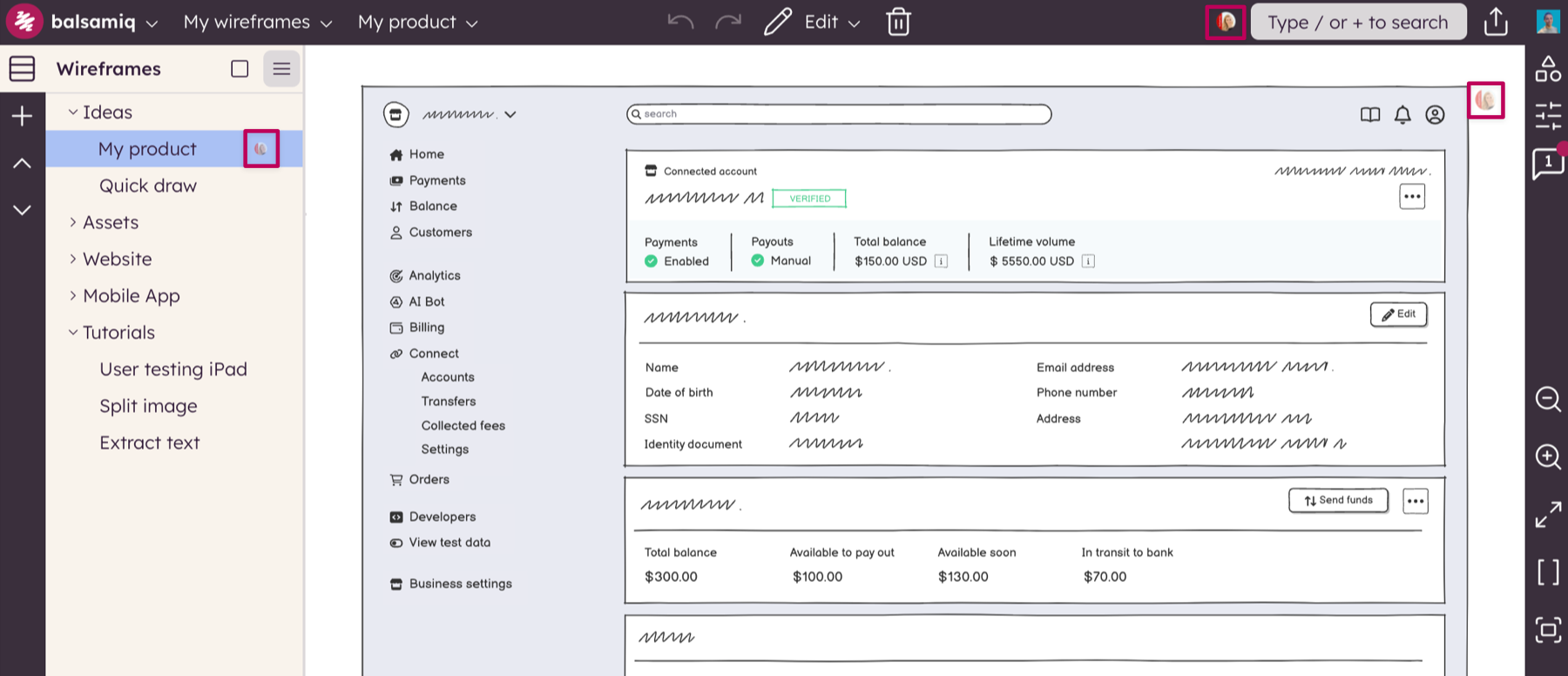Click the zoom out magnifier
Screen dimensions: 1568x676
point(1548,399)
